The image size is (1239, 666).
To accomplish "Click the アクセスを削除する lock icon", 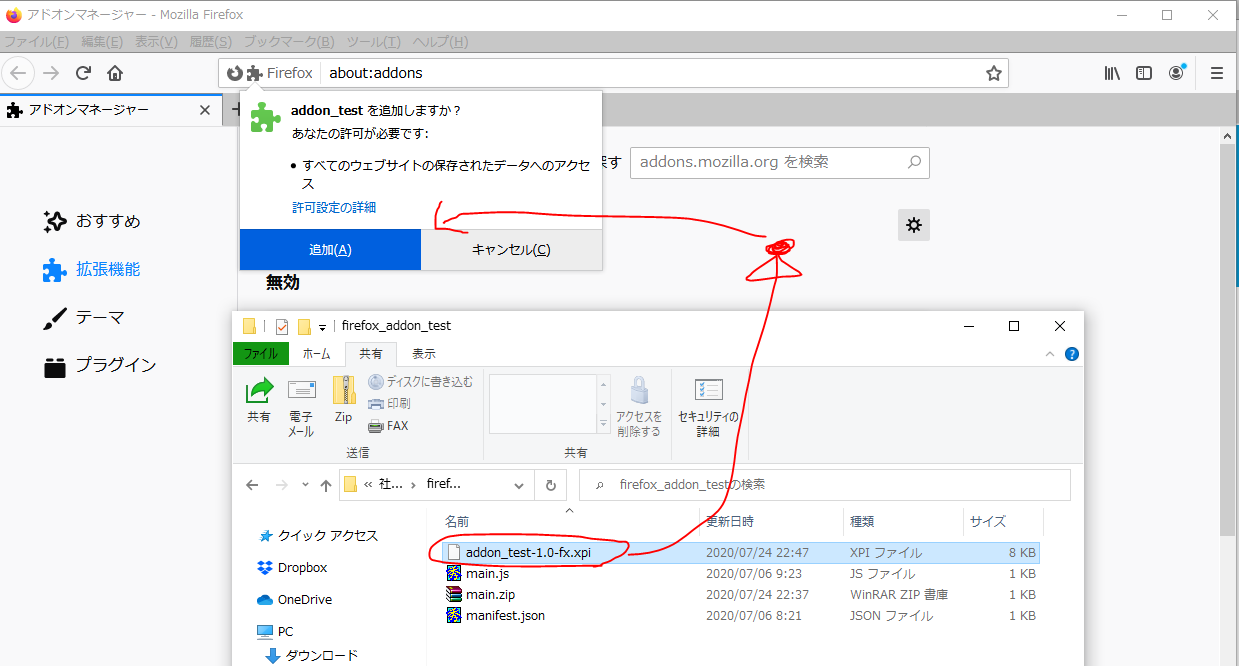I will click(639, 408).
